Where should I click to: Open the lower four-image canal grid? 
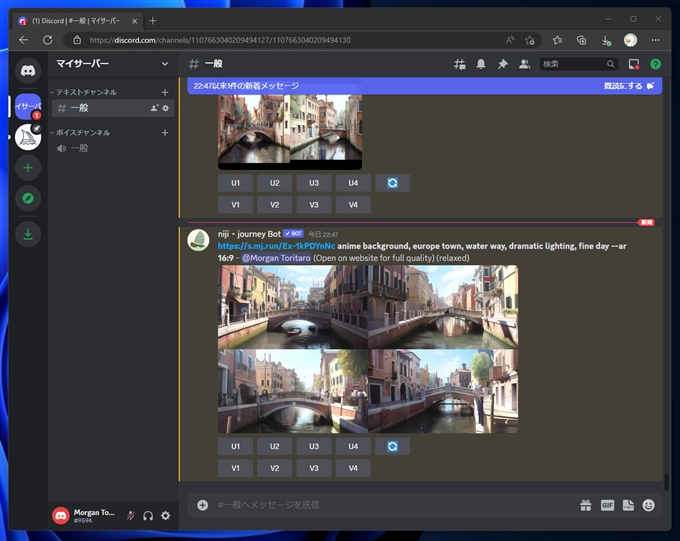coord(368,349)
